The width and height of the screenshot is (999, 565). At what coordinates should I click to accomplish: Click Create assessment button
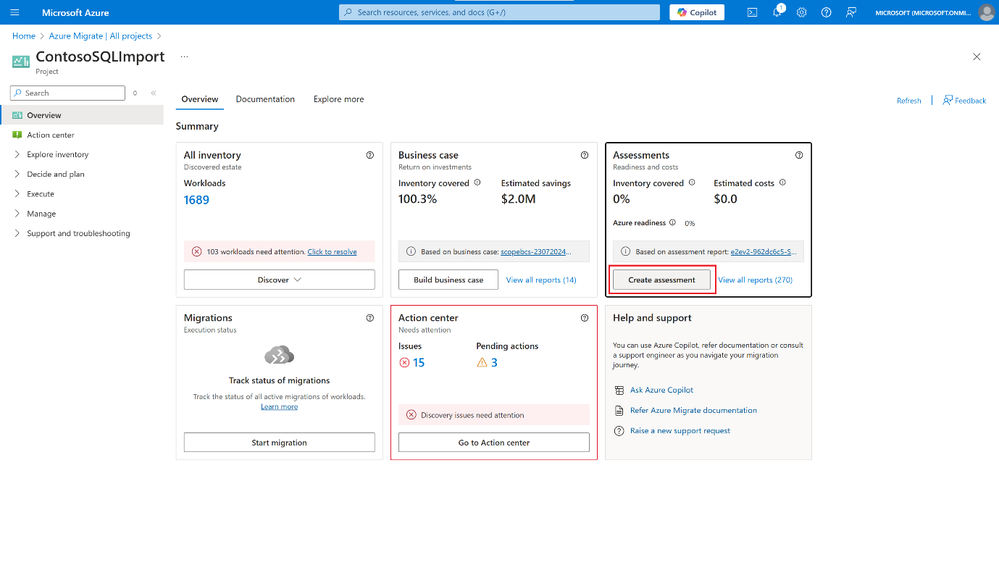661,280
